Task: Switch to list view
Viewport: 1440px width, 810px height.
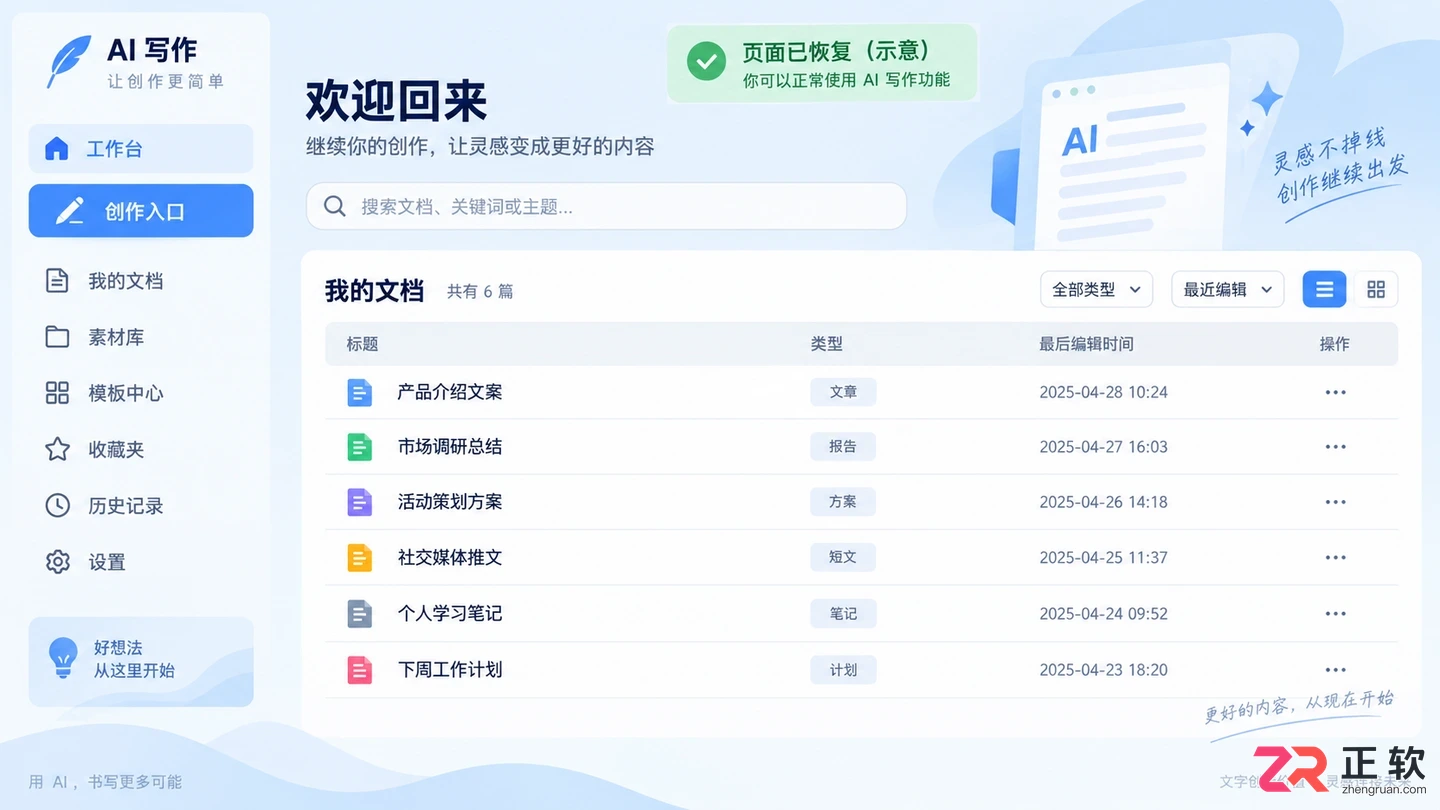Action: (x=1324, y=290)
